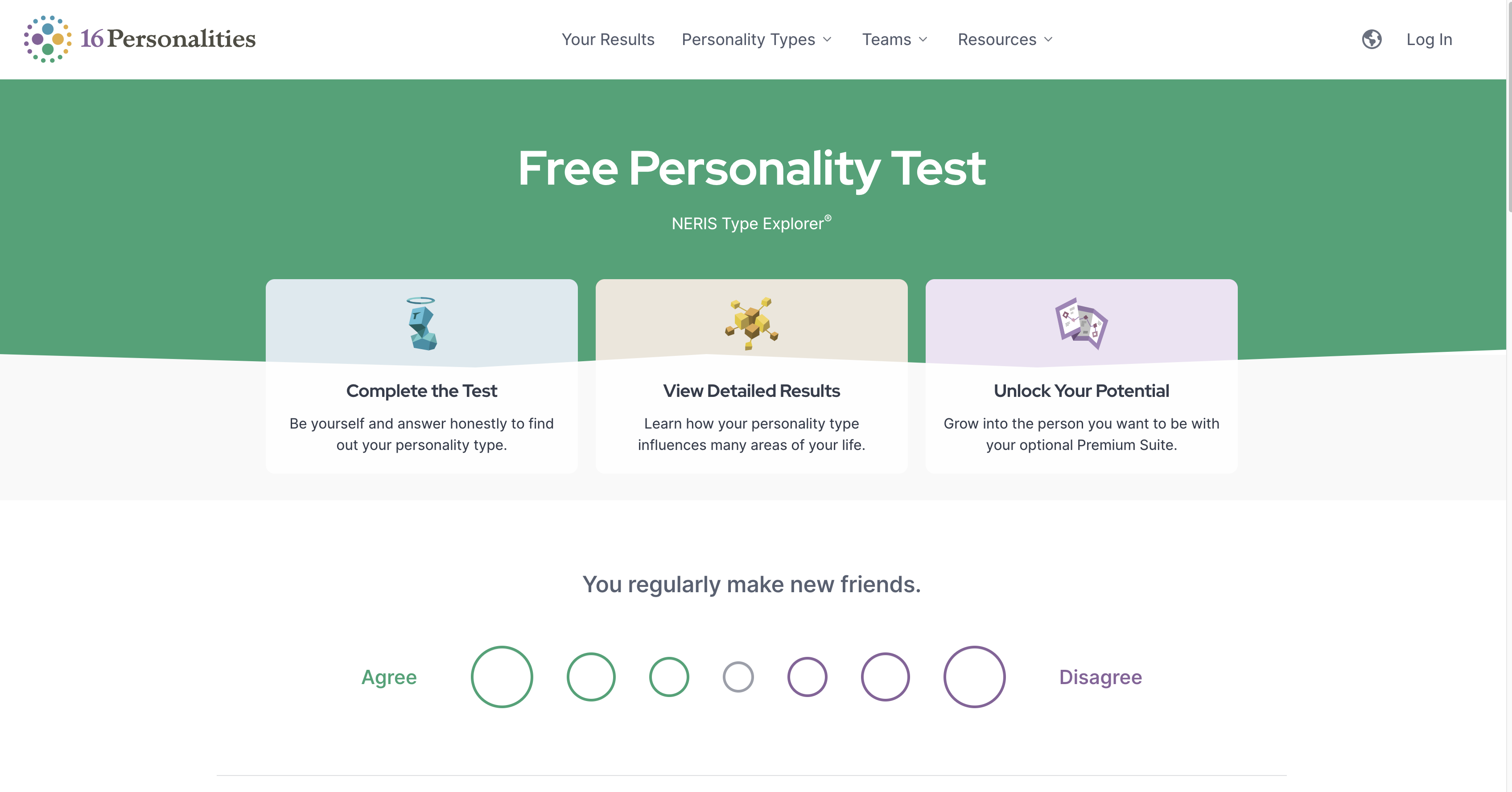Image resolution: width=1512 pixels, height=792 pixels.
Task: Expand the Resources dropdown chevron
Action: (1049, 39)
